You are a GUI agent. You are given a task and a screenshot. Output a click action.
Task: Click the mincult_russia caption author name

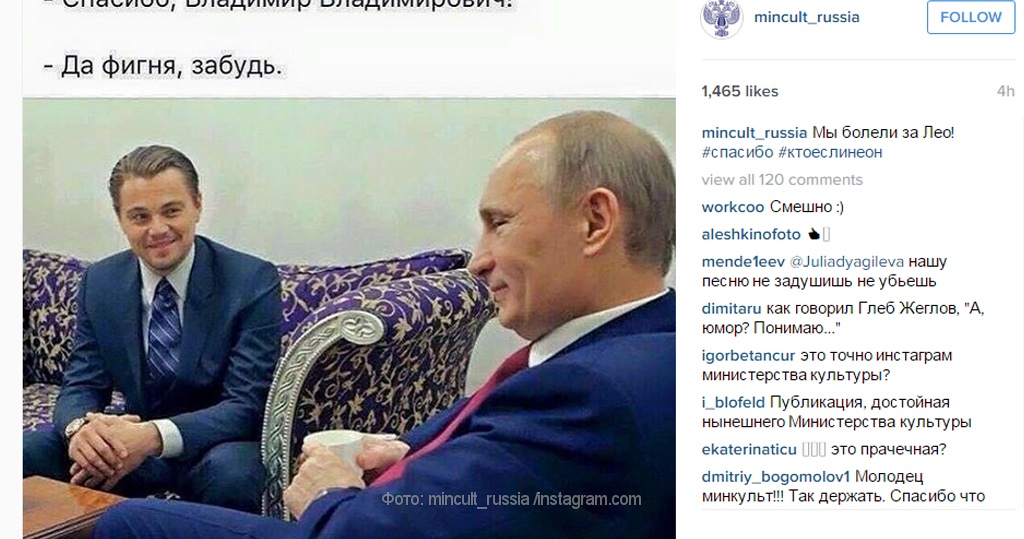click(x=754, y=133)
